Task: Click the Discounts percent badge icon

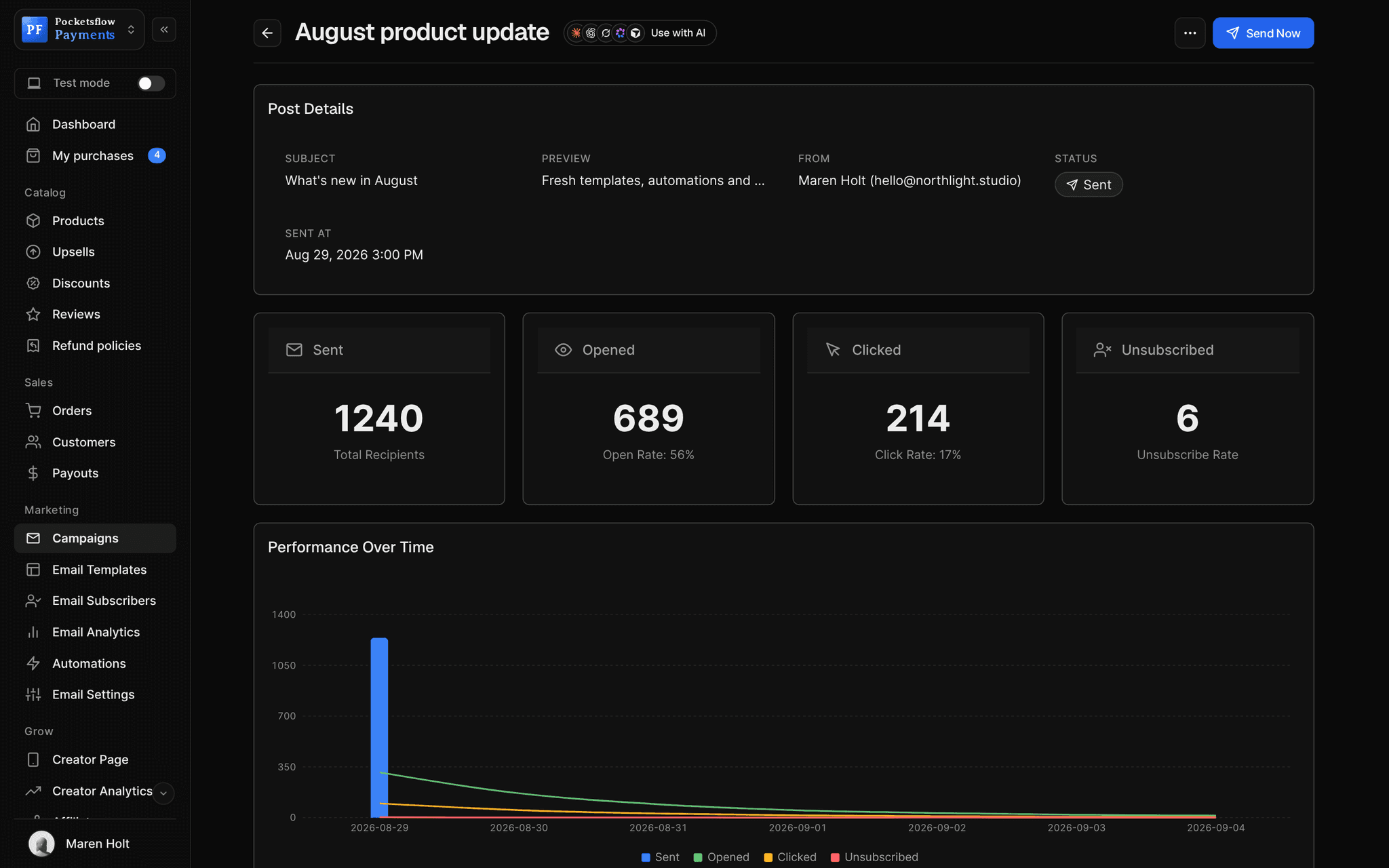Action: click(33, 283)
